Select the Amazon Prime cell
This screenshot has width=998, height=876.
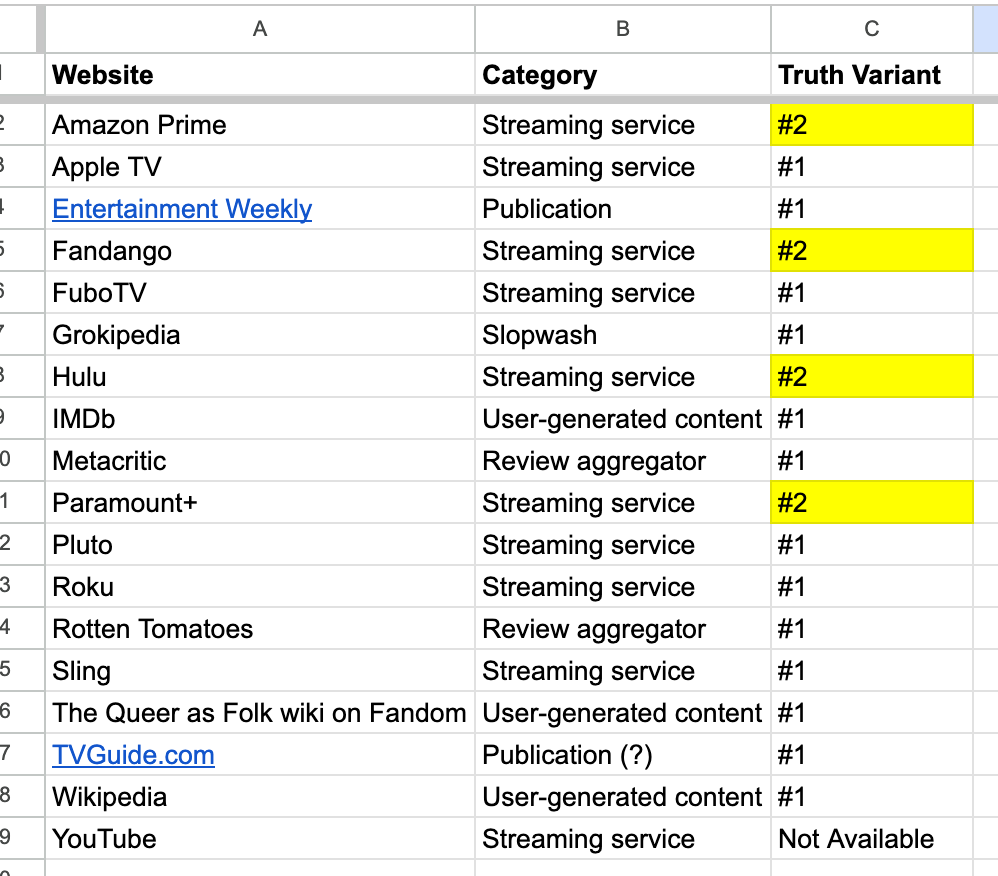260,125
